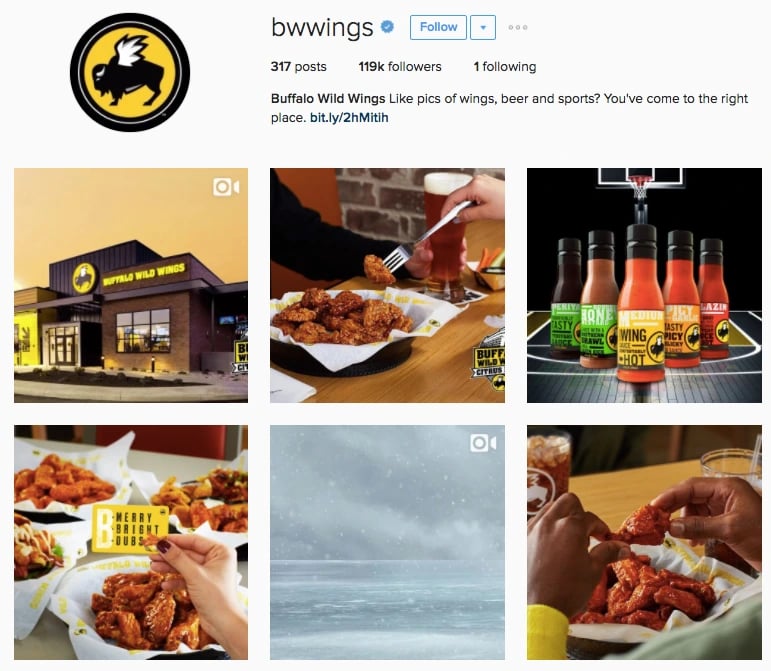771x671 pixels.
Task: Open the snowy ocean video post
Action: pyautogui.click(x=387, y=542)
